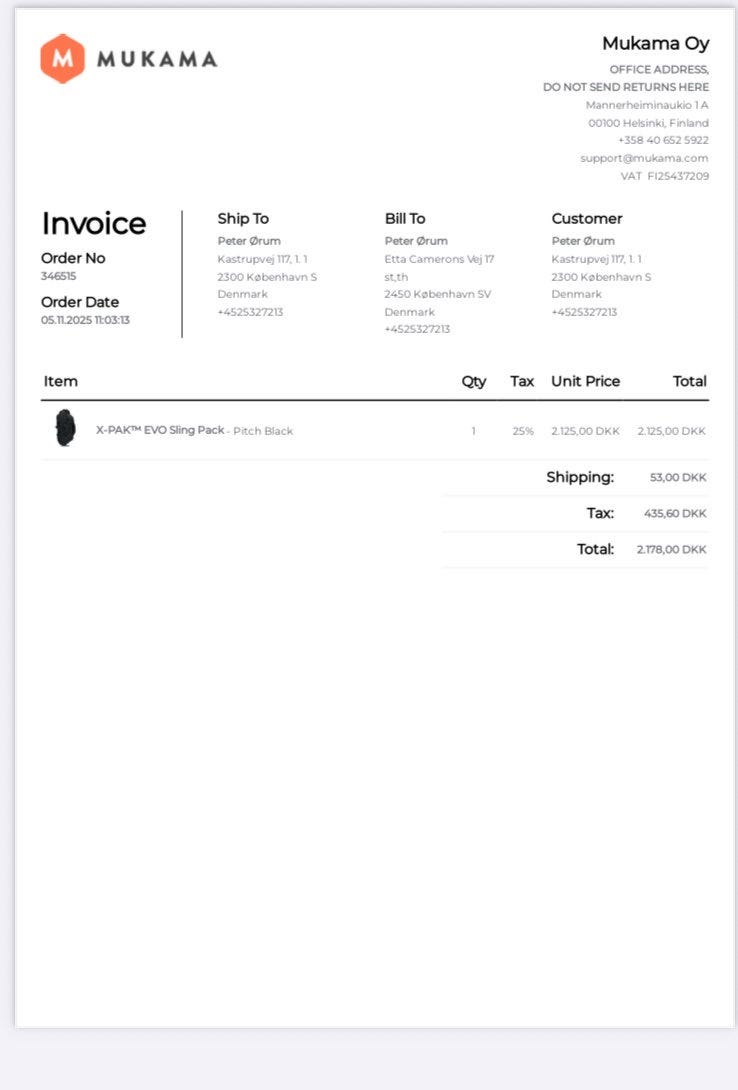
Task: Select order number 346515
Action: tap(58, 276)
